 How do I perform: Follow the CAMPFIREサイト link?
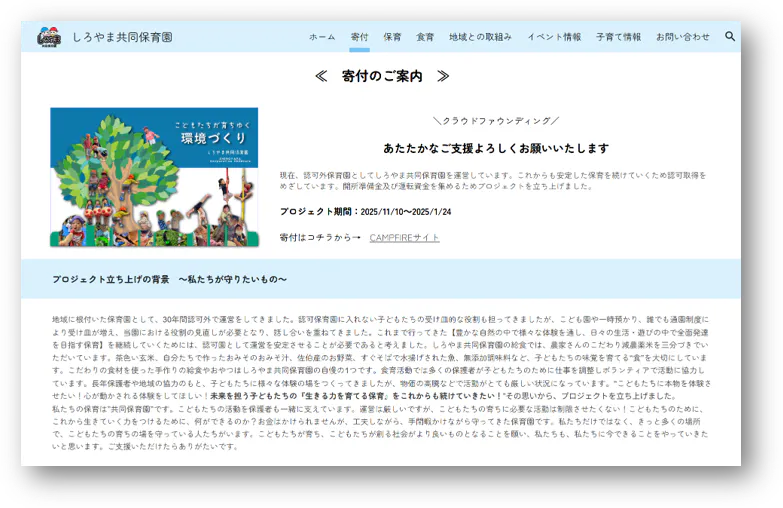click(404, 238)
